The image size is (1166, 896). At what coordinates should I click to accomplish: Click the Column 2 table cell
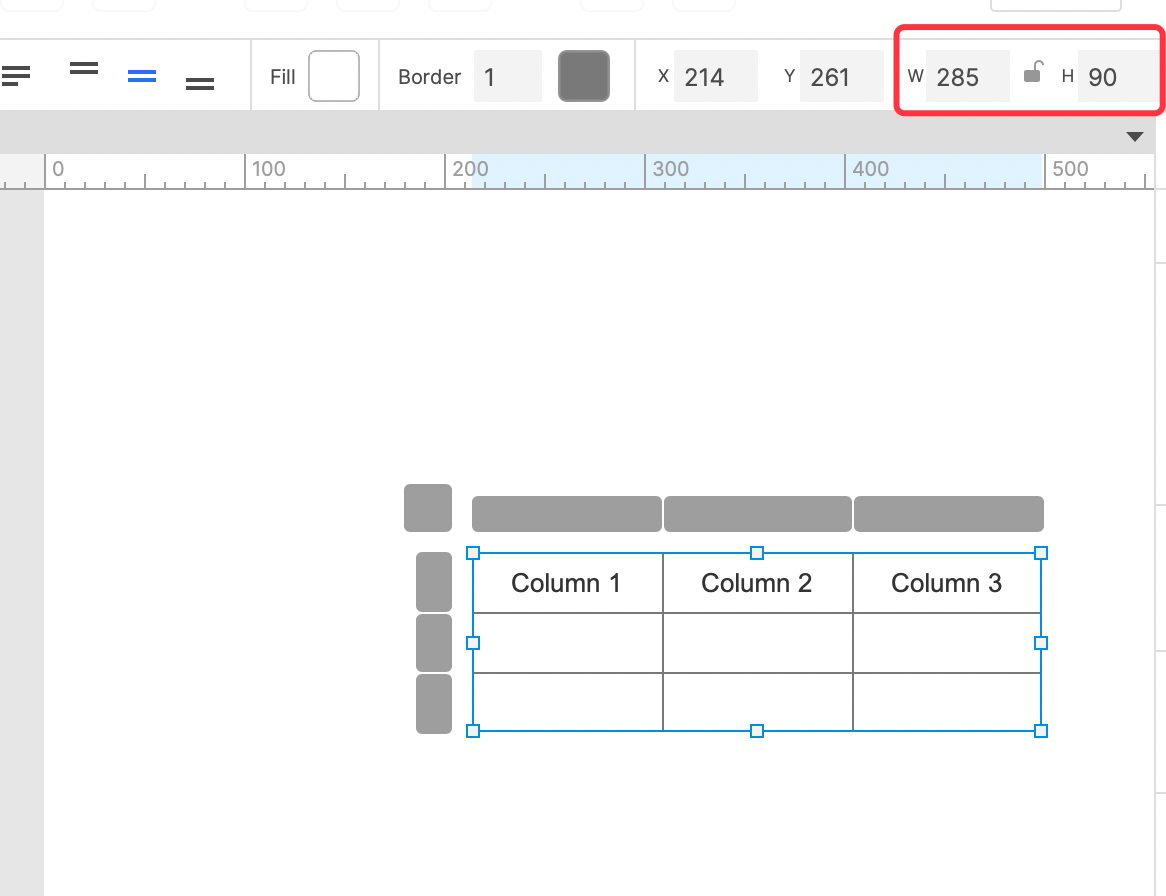757,583
